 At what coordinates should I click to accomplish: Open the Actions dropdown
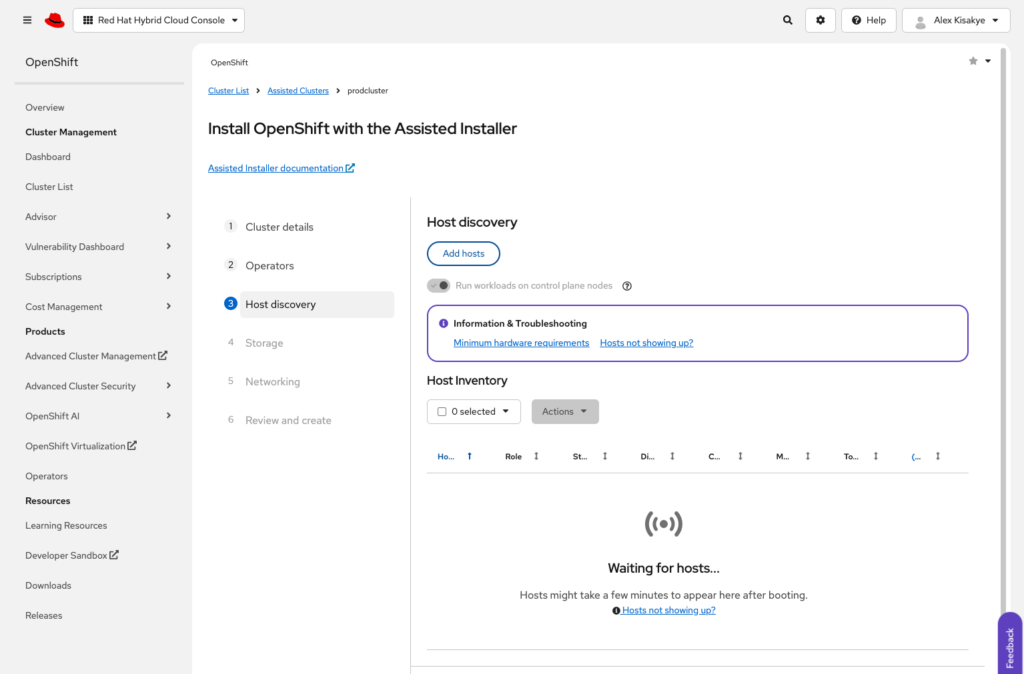[x=565, y=412]
